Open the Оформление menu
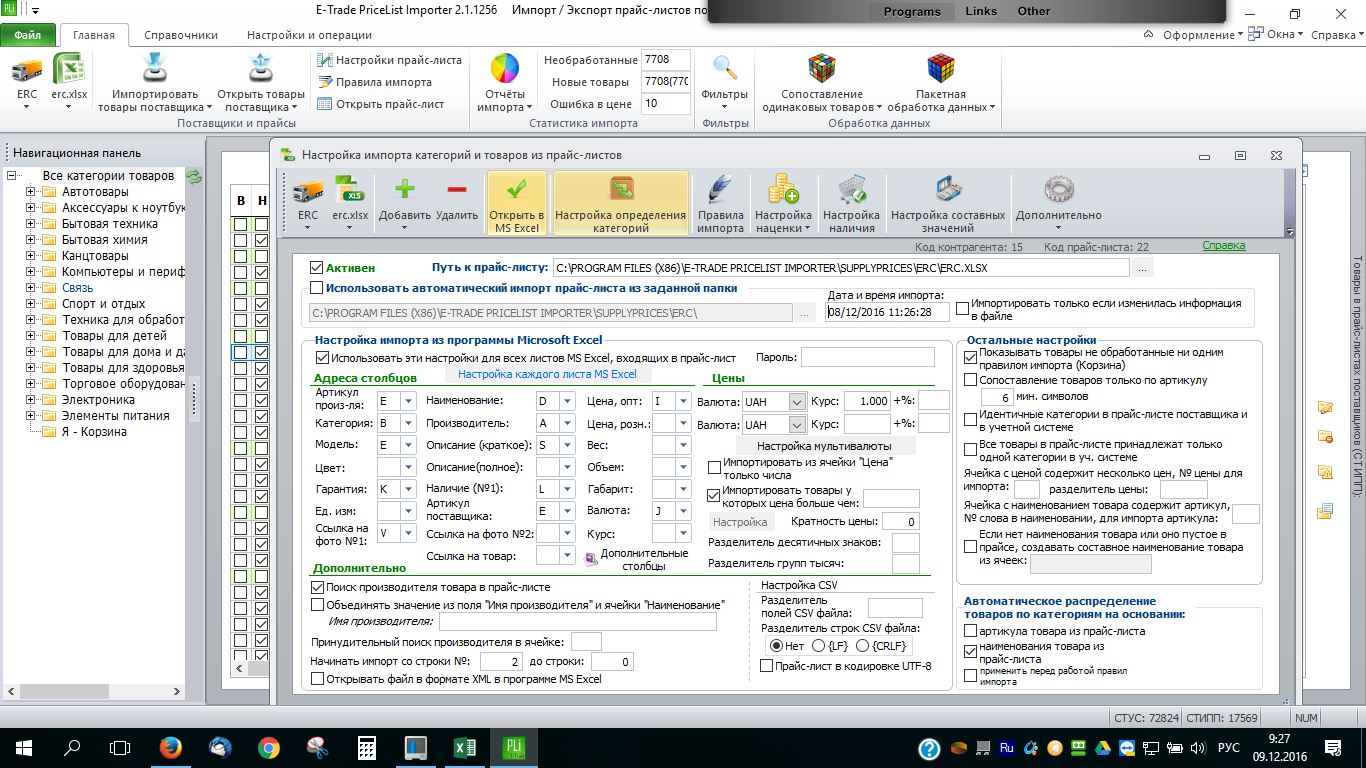1366x768 pixels. 1202,35
